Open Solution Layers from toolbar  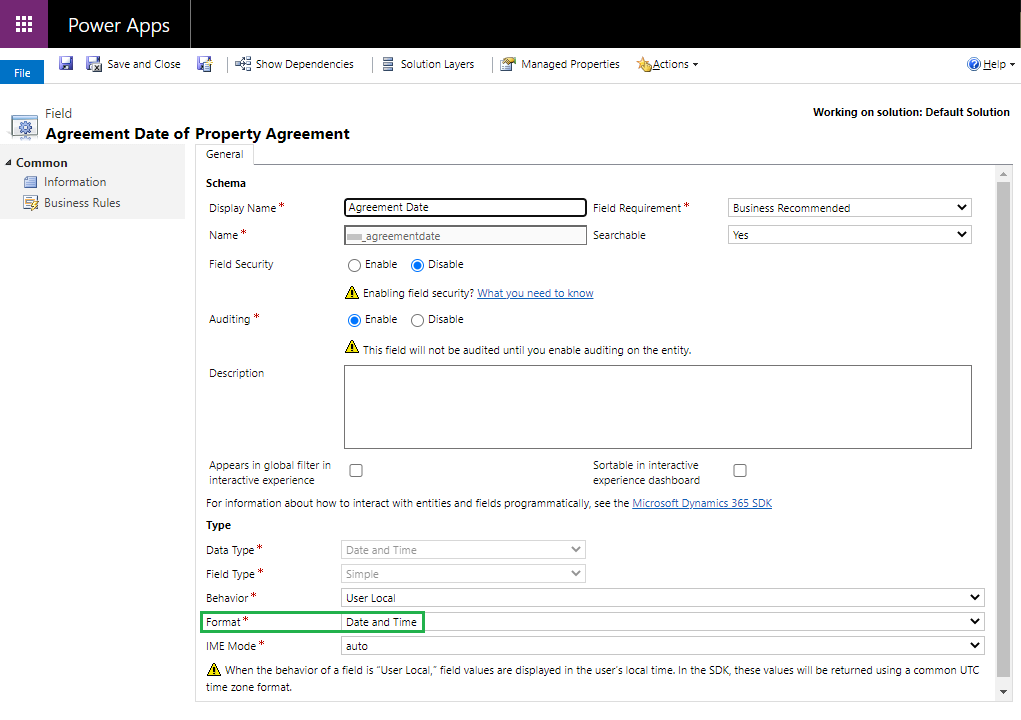pyautogui.click(x=428, y=64)
